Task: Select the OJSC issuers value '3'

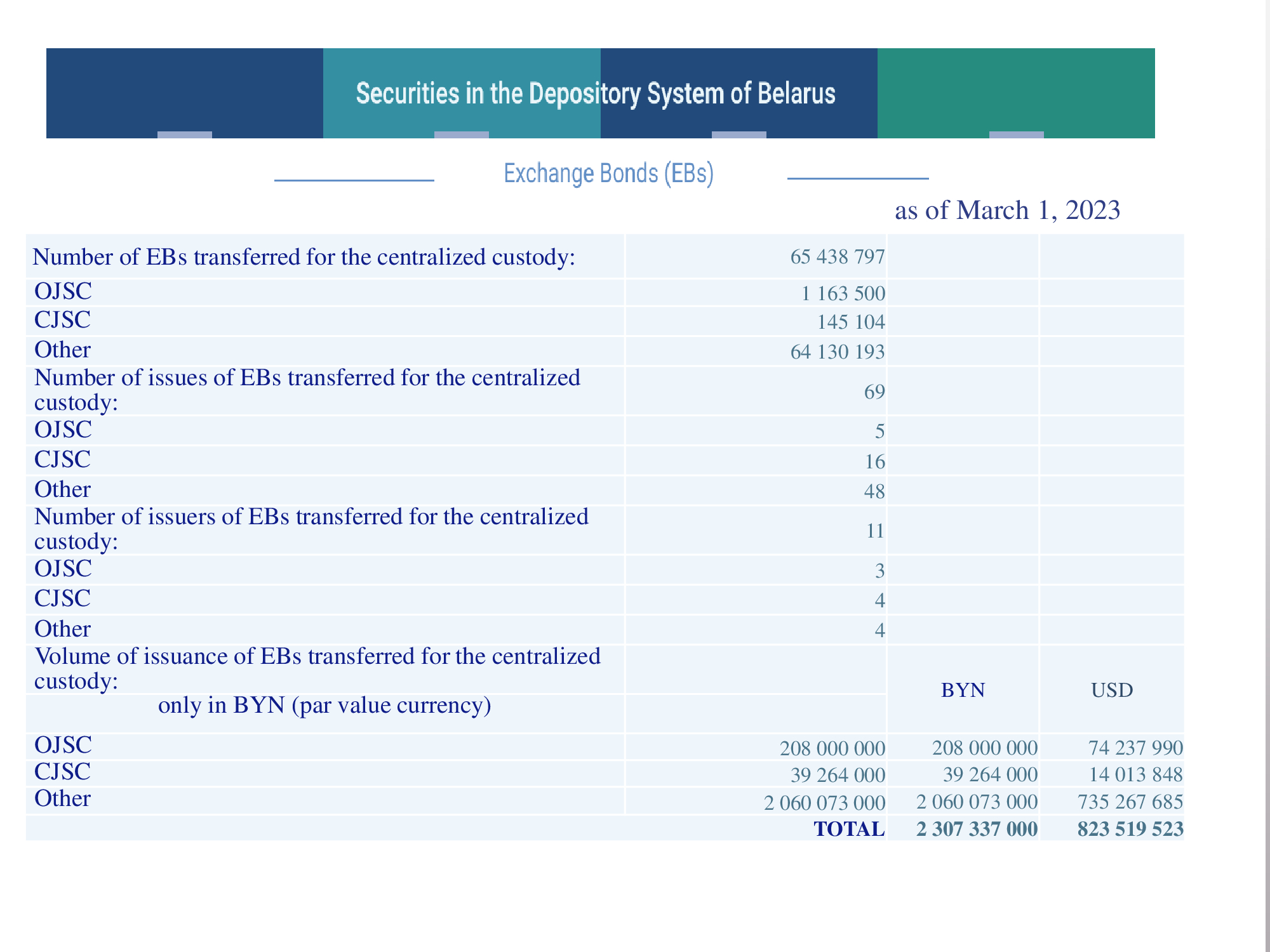Action: (879, 571)
